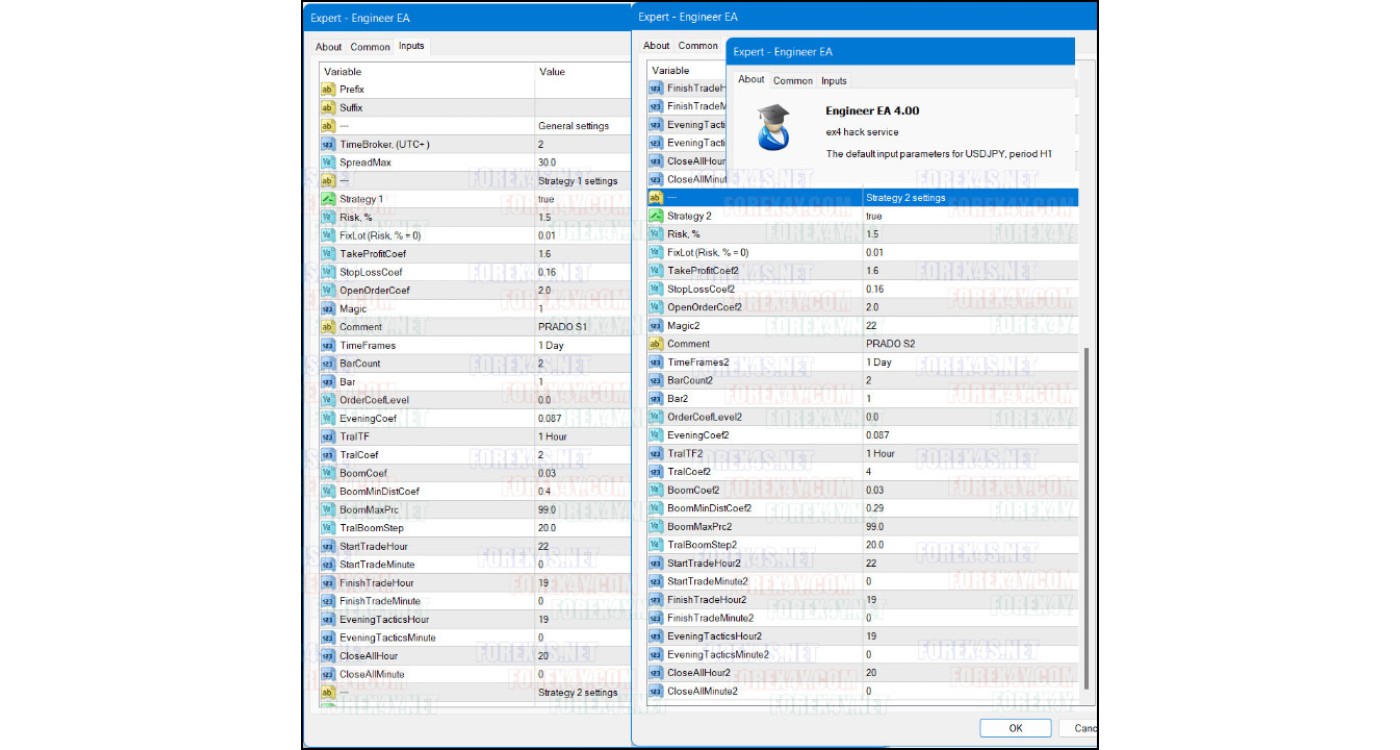Open the TimeFrames 1 Day dropdown value
The width and height of the screenshot is (1400, 750).
pyautogui.click(x=551, y=345)
